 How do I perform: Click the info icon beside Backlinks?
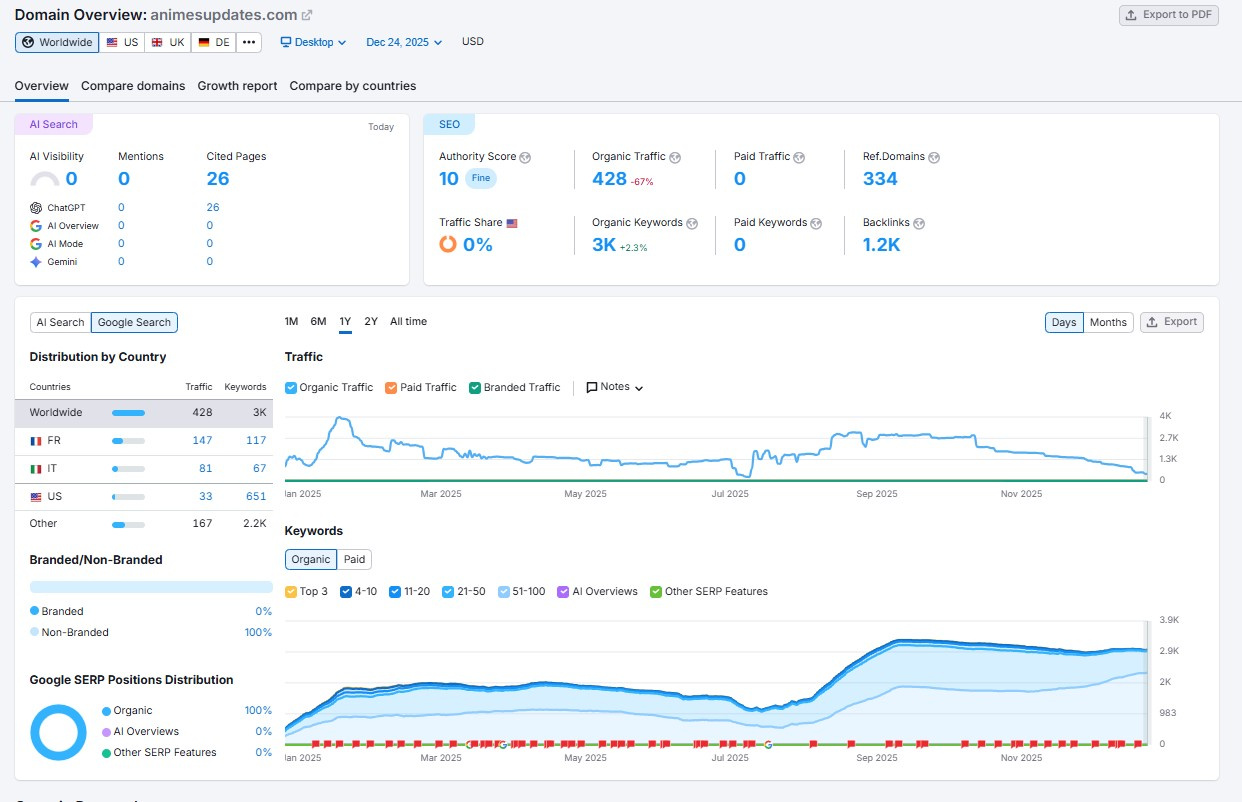[x=919, y=223]
